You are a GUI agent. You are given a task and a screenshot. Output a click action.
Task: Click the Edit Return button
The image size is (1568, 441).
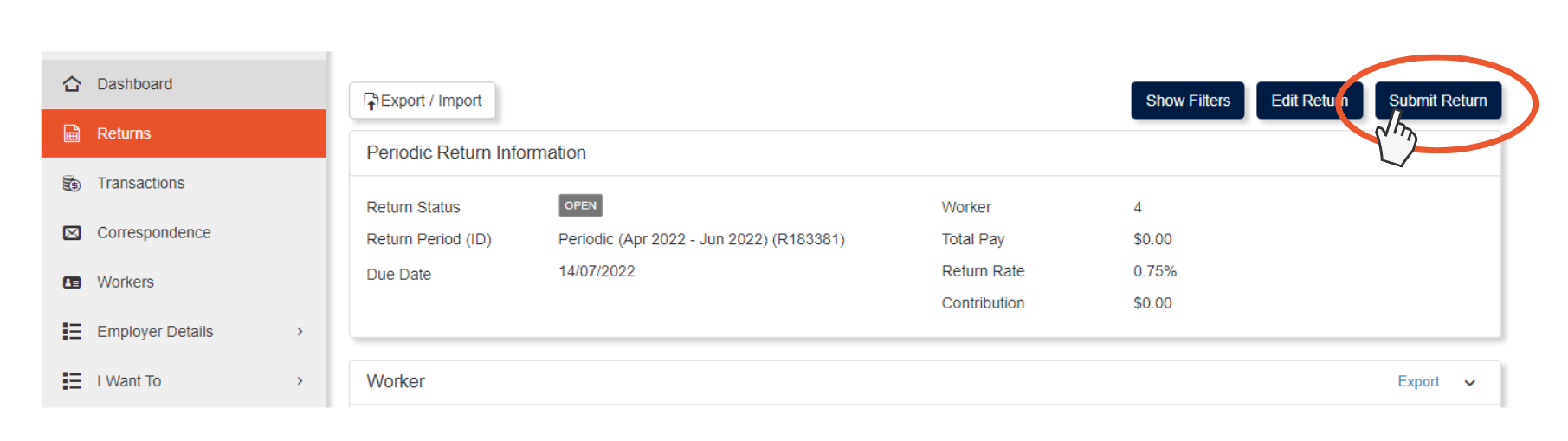click(1308, 101)
